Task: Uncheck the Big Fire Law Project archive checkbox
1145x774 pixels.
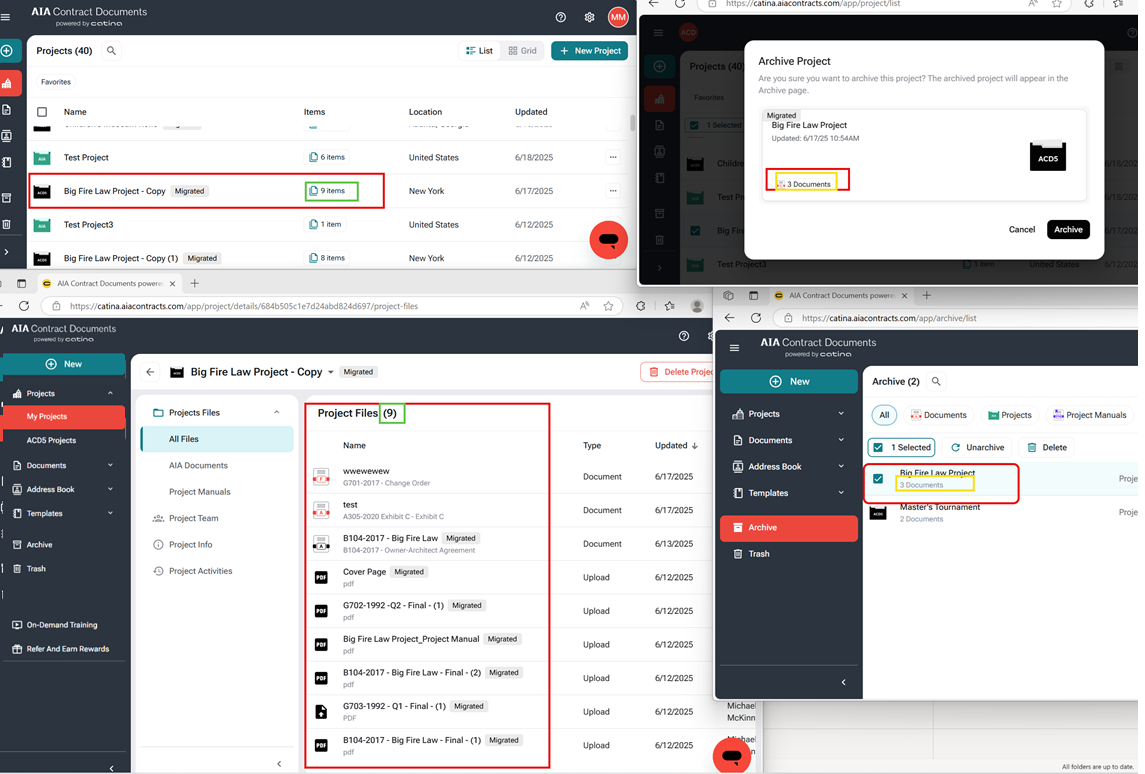Action: click(x=878, y=478)
